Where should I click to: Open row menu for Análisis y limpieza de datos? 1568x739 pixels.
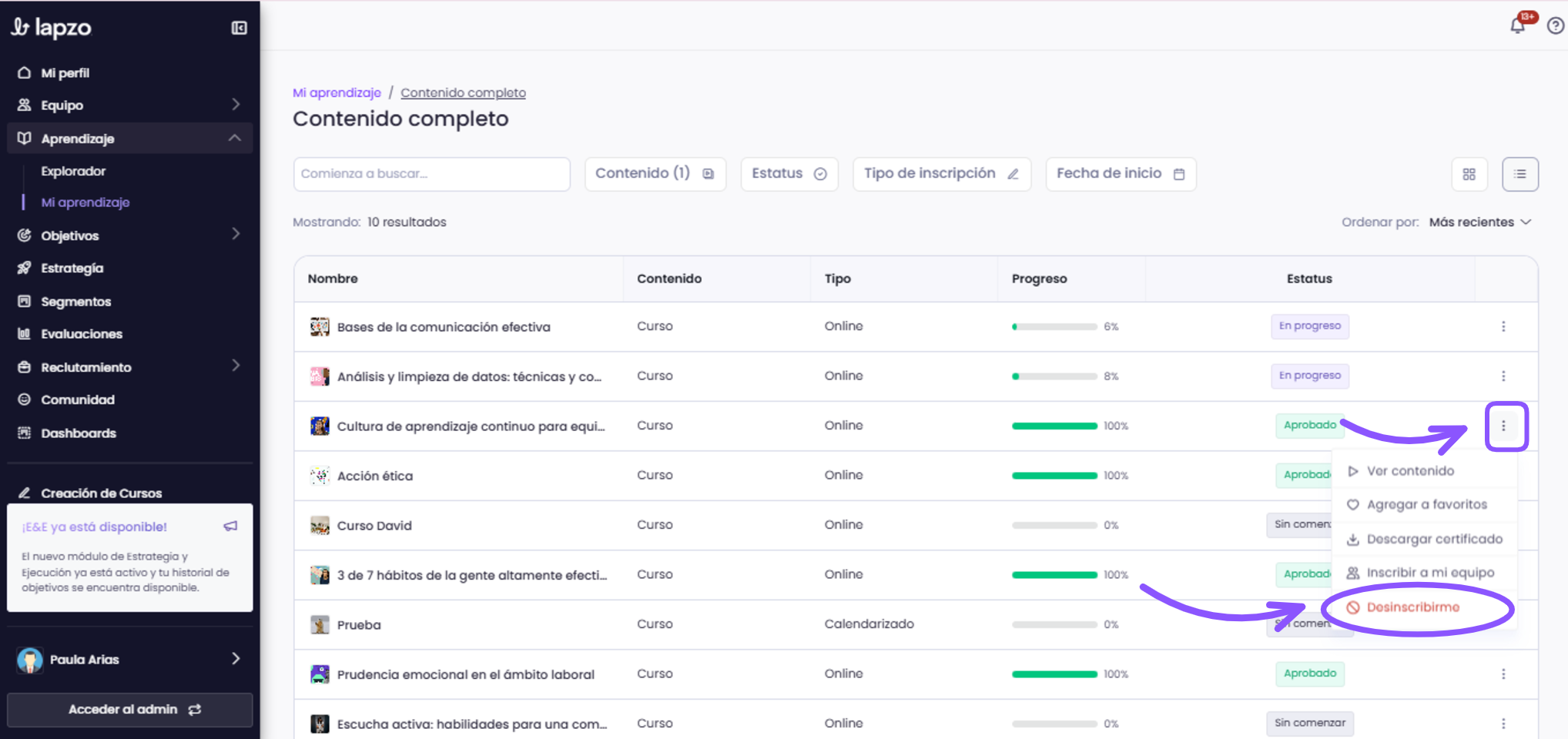1503,376
